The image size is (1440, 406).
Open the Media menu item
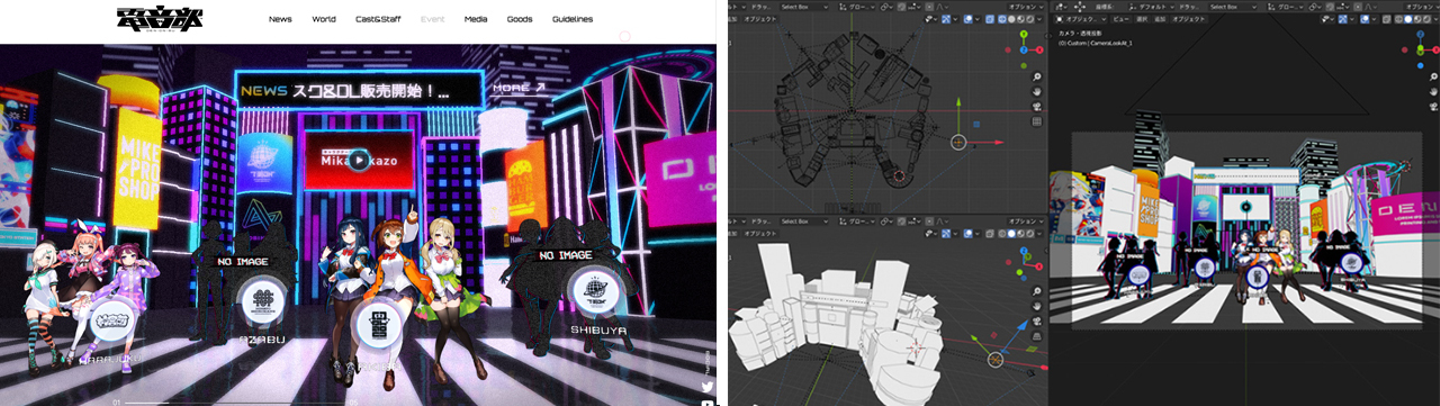pos(476,19)
